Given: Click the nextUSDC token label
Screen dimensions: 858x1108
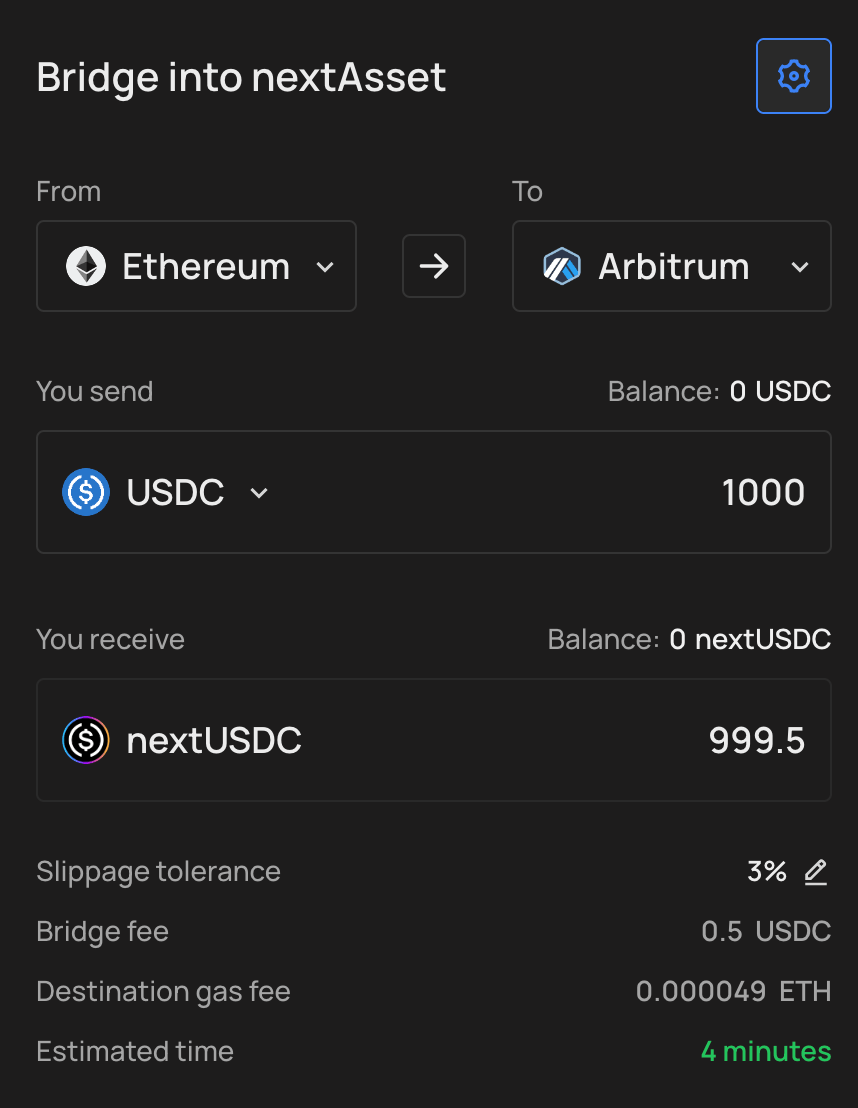Looking at the screenshot, I should tap(214, 741).
